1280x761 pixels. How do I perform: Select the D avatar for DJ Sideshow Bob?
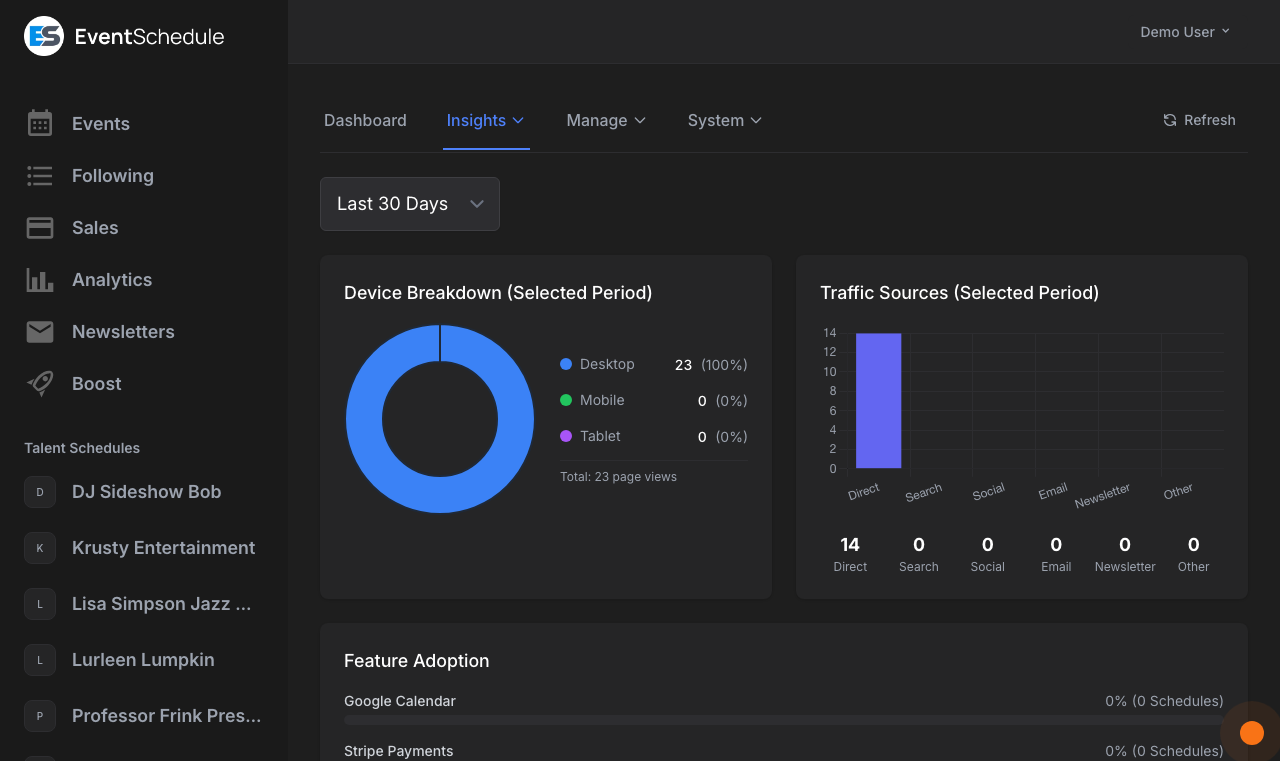(40, 492)
